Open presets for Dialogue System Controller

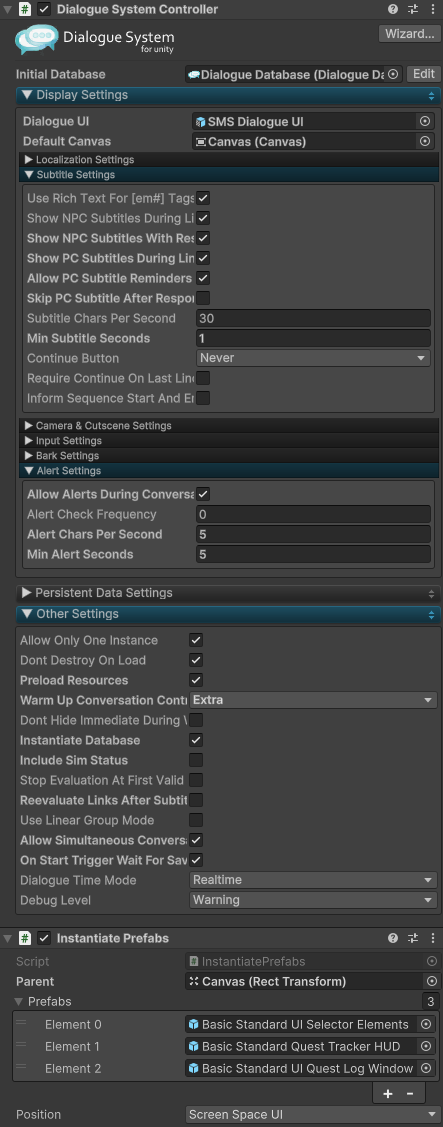pyautogui.click(x=413, y=9)
